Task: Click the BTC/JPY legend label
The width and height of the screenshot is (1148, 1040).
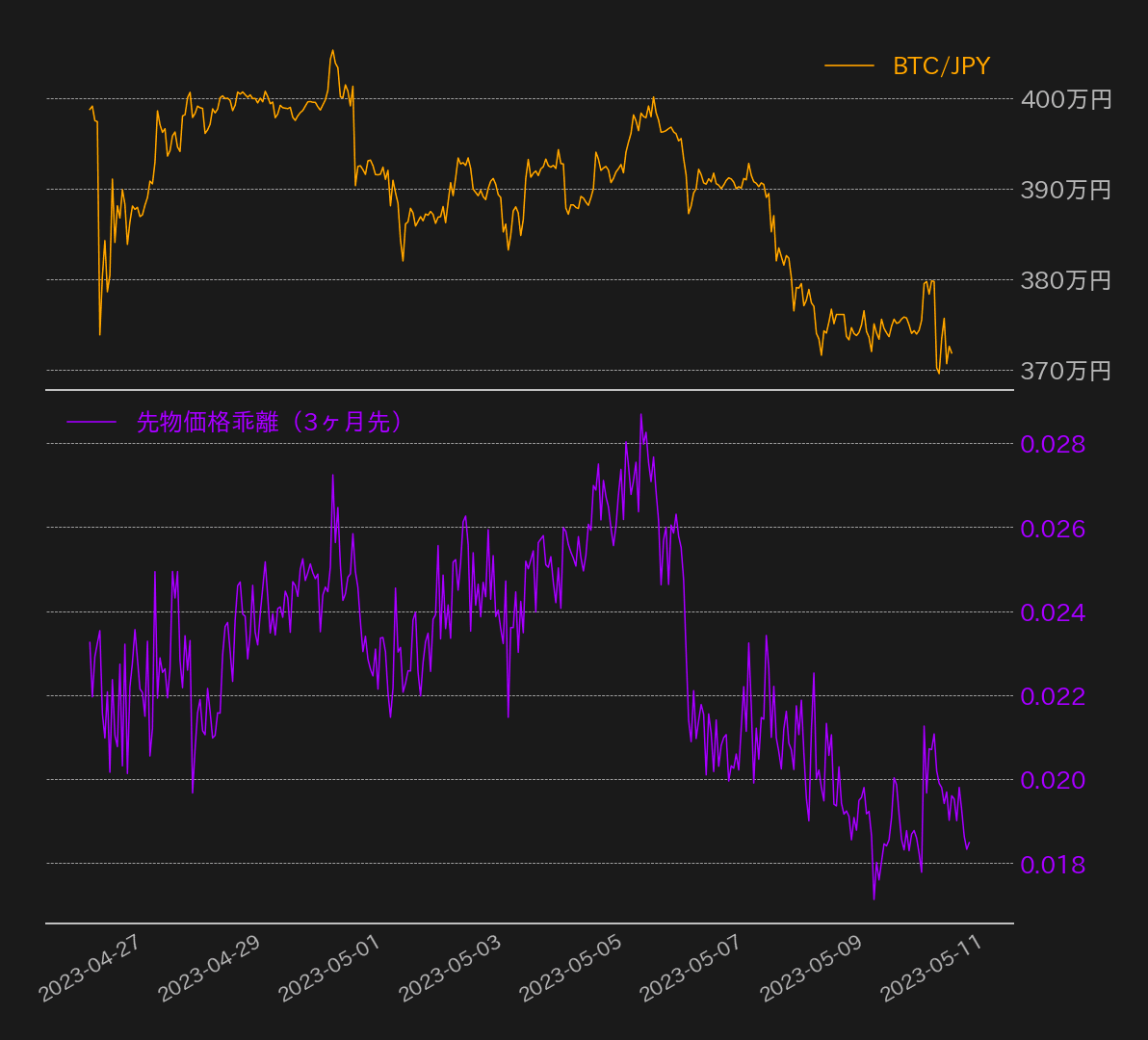Action: point(941,66)
